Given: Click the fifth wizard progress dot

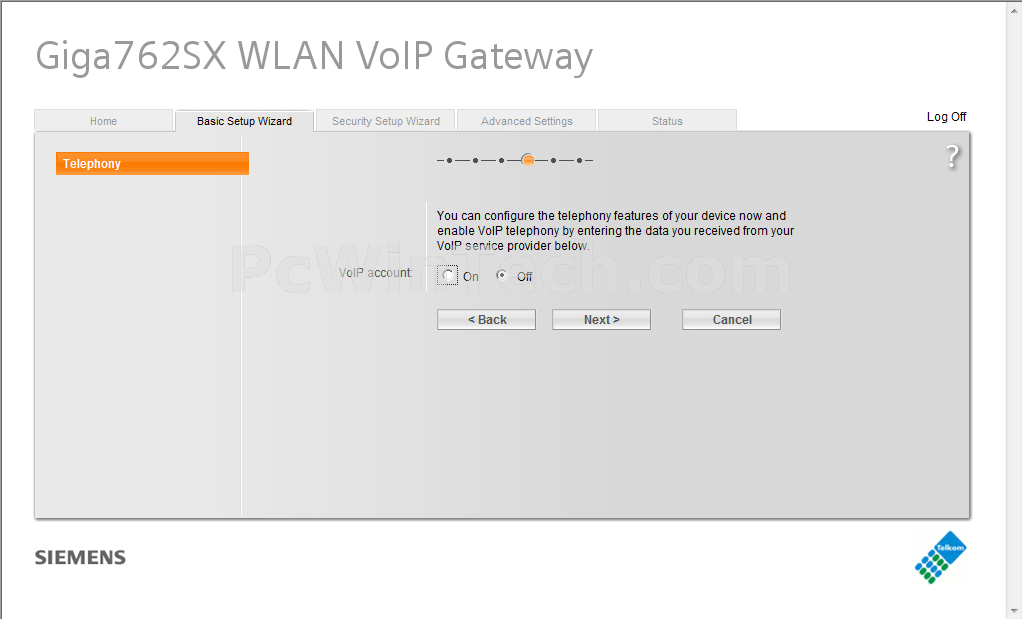Looking at the screenshot, I should click(553, 160).
